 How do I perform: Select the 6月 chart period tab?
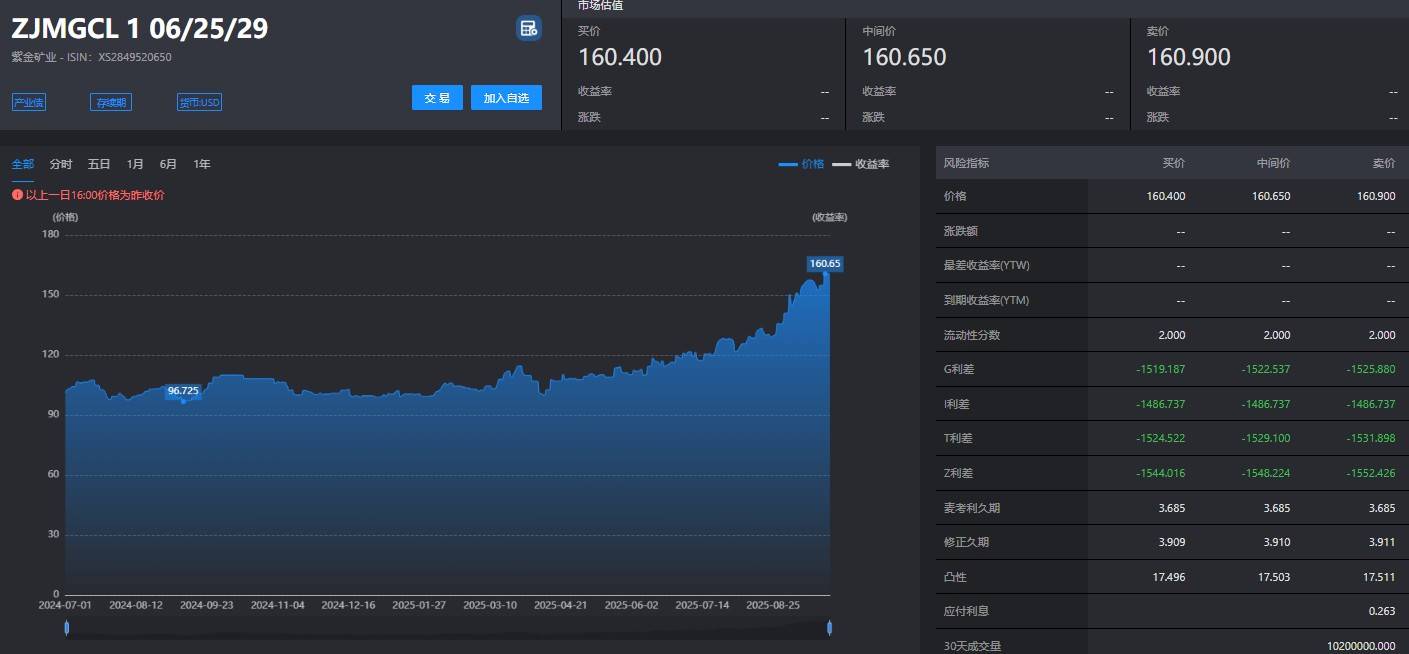pyautogui.click(x=167, y=163)
